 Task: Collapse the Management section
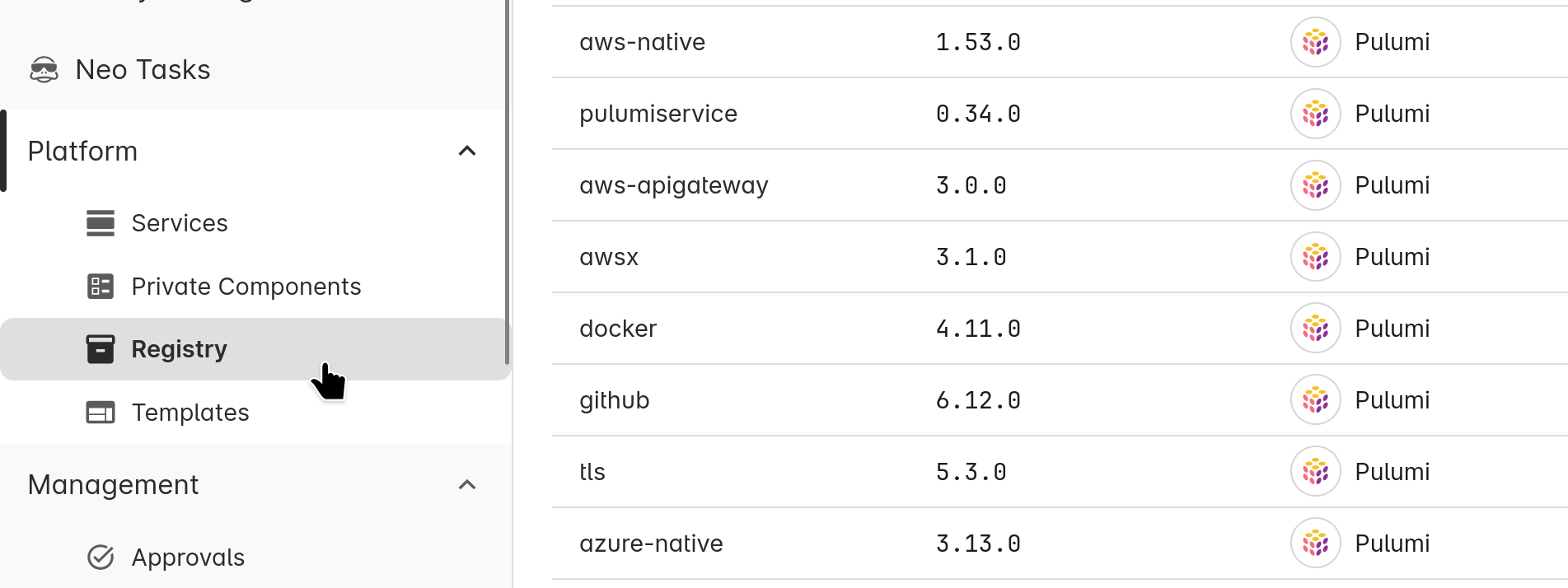(x=467, y=484)
